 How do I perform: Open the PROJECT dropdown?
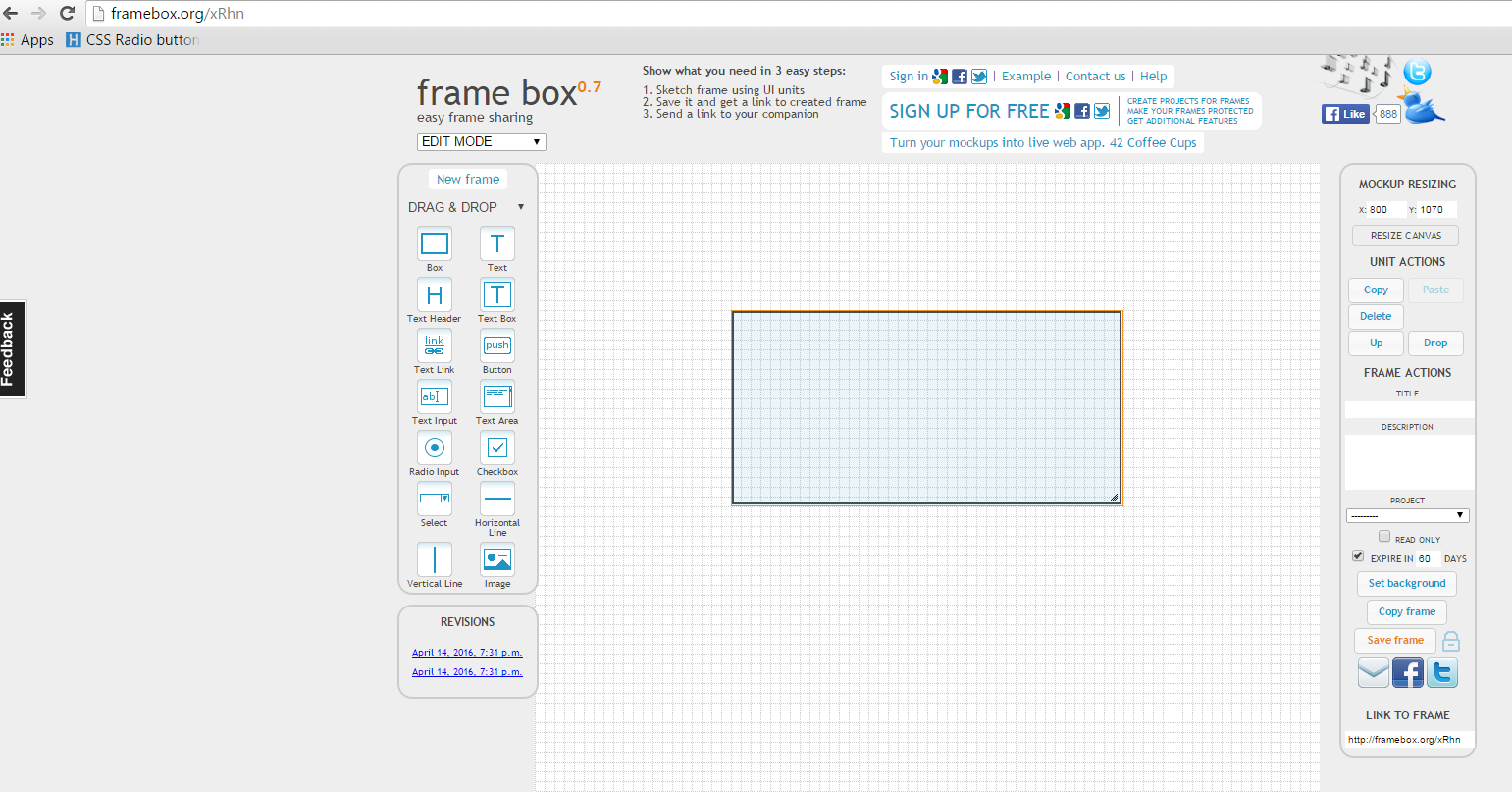1408,514
